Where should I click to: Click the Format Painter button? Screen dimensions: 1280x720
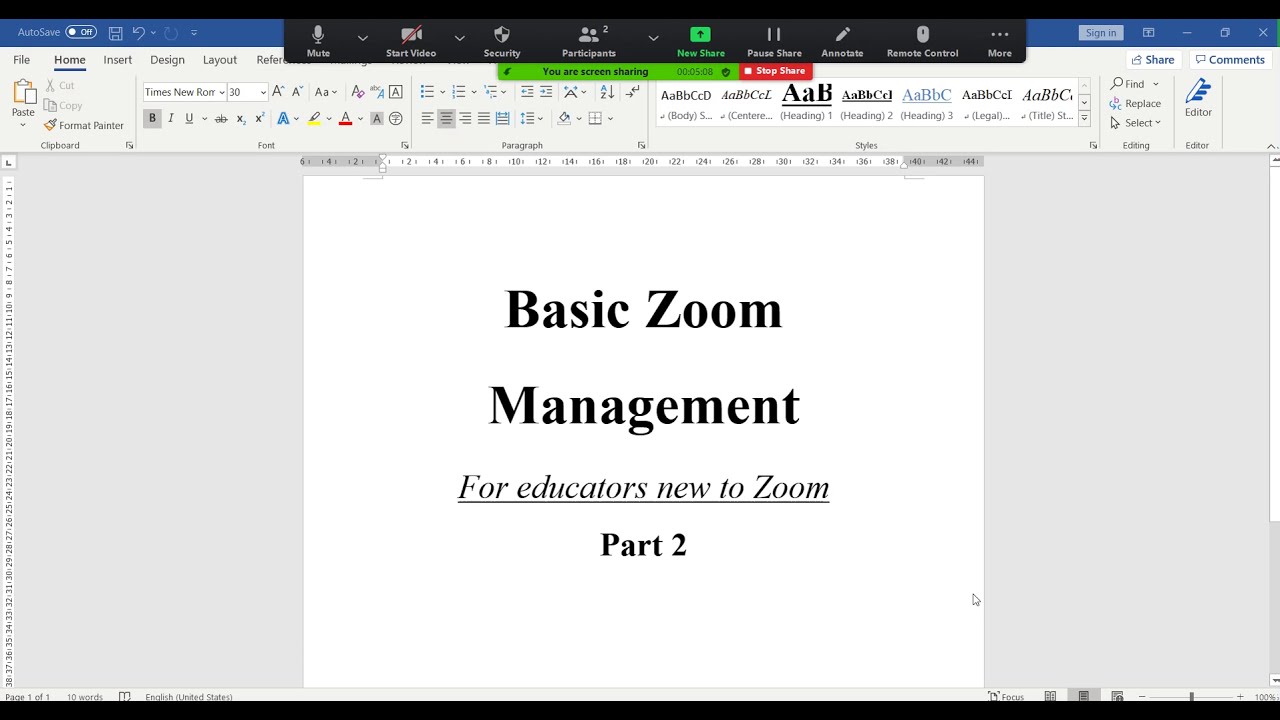(x=84, y=125)
